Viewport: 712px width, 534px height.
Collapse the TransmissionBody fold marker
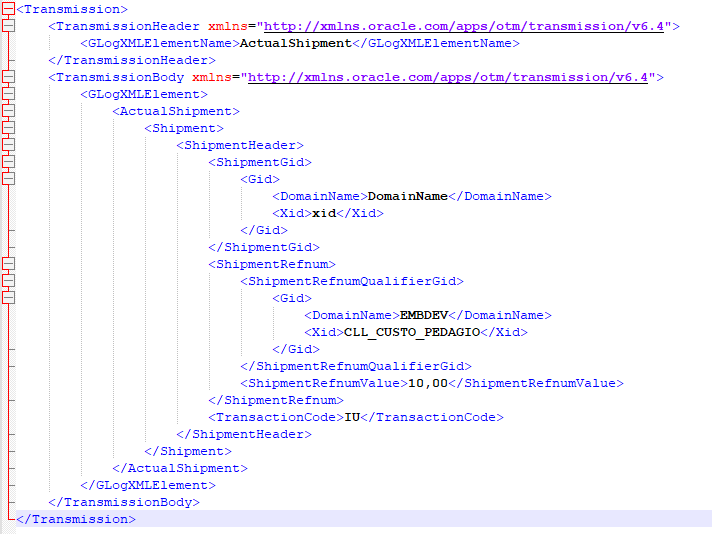[9, 77]
